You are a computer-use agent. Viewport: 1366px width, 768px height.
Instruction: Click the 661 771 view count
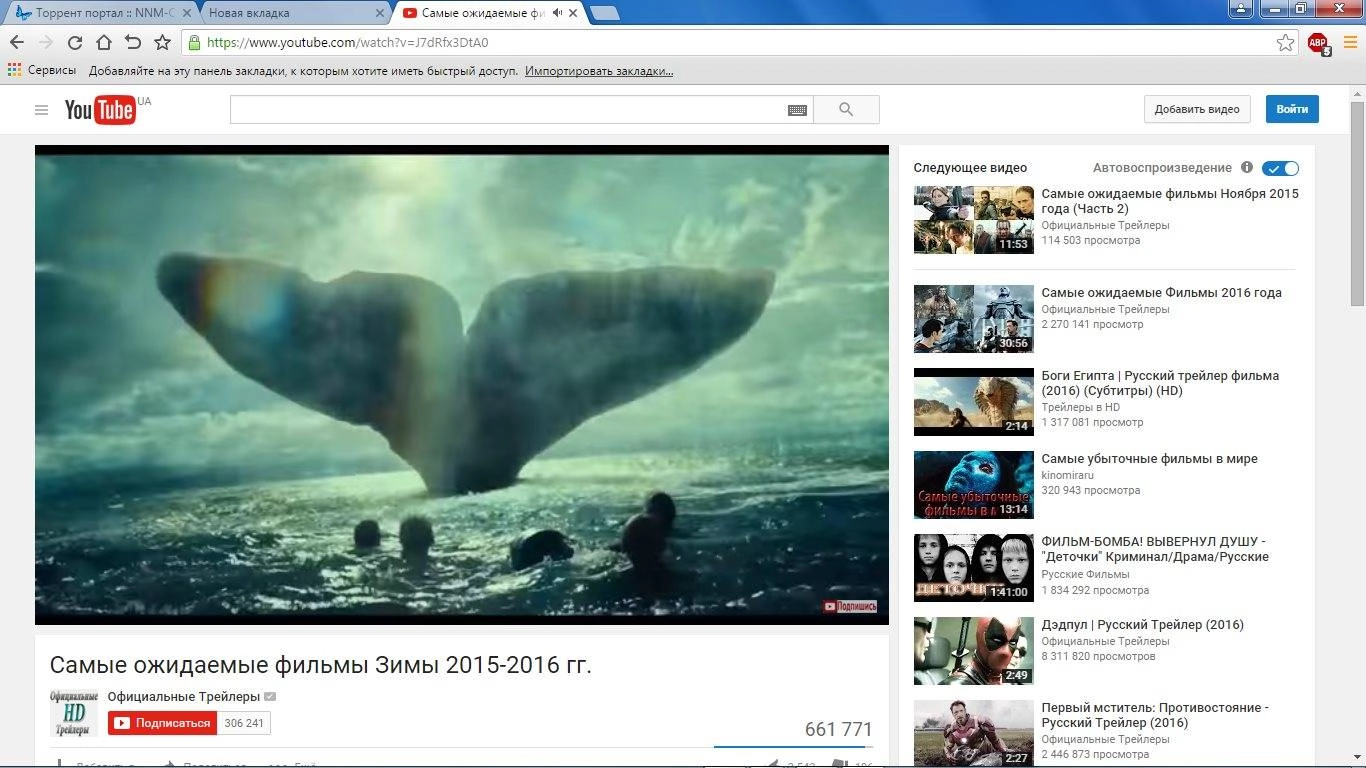[838, 730]
